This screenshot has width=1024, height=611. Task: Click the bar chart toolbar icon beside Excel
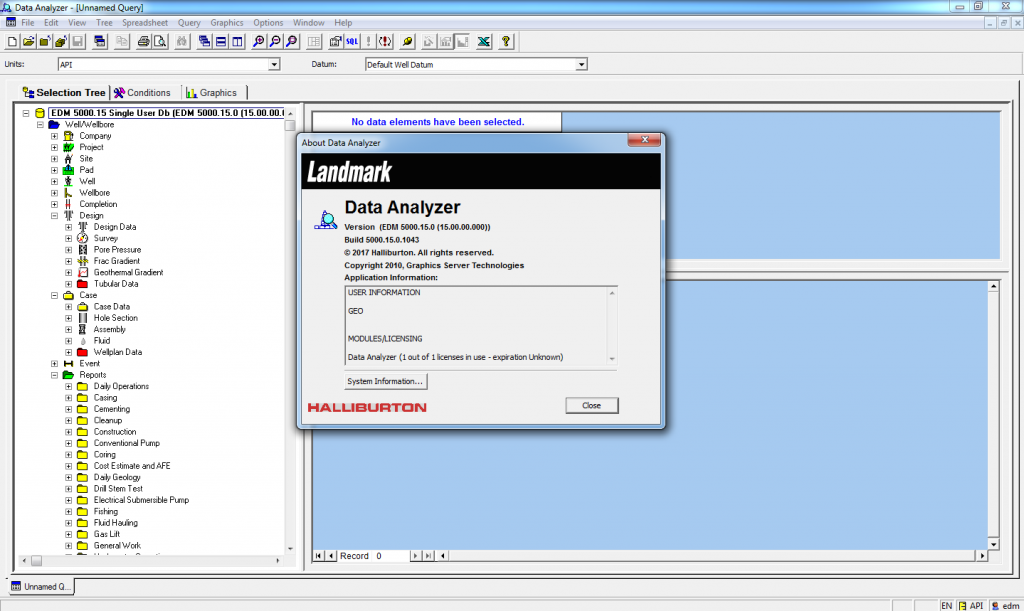(x=462, y=42)
